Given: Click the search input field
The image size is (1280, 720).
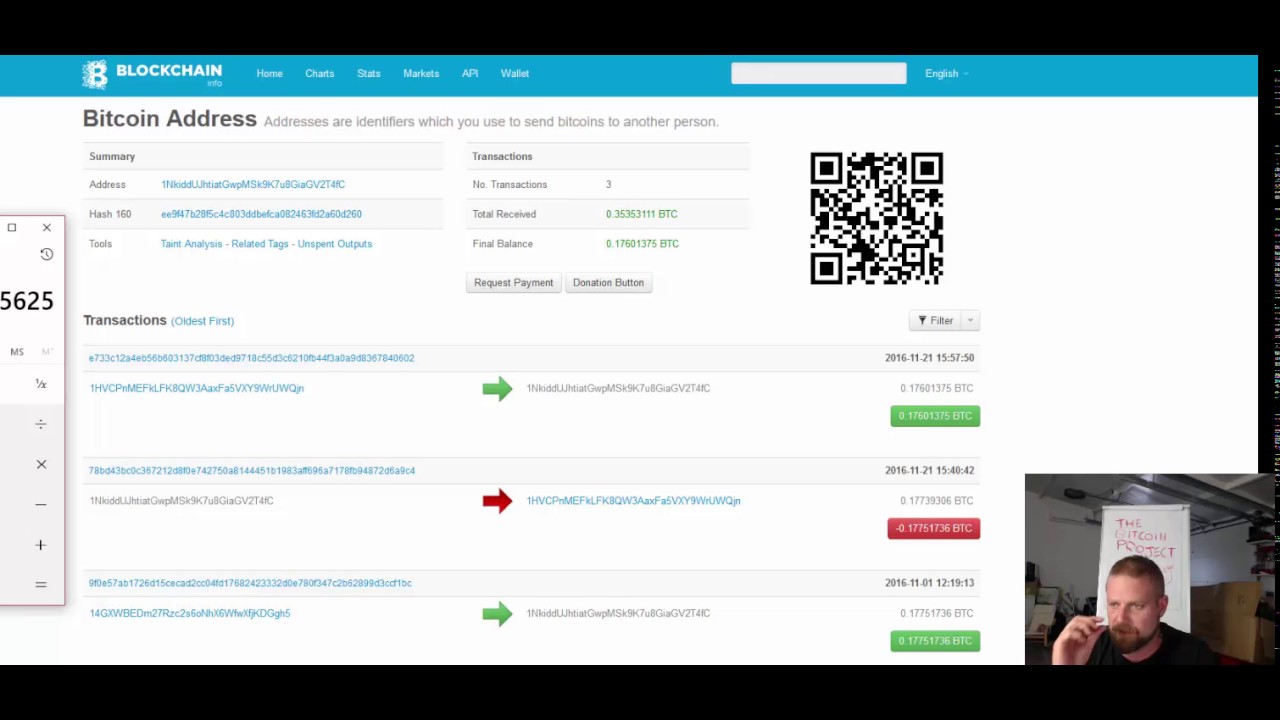Looking at the screenshot, I should [x=819, y=73].
